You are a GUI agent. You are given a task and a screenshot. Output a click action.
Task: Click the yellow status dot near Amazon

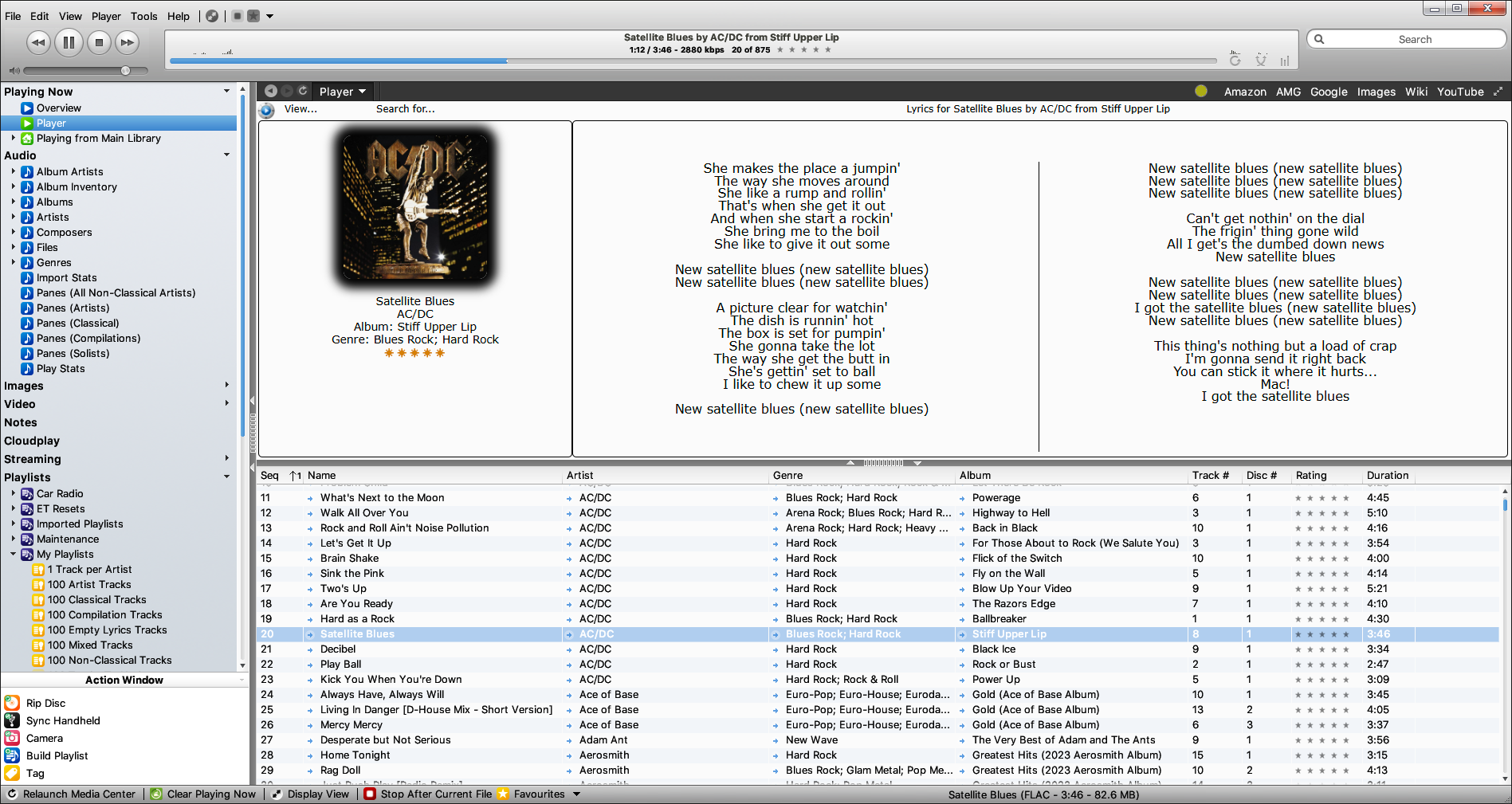[1201, 91]
